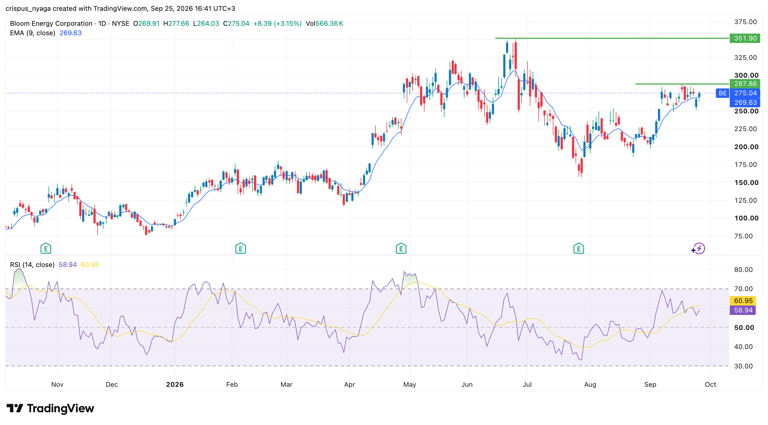Click the EMA (9, close) indicator legend

33,33
